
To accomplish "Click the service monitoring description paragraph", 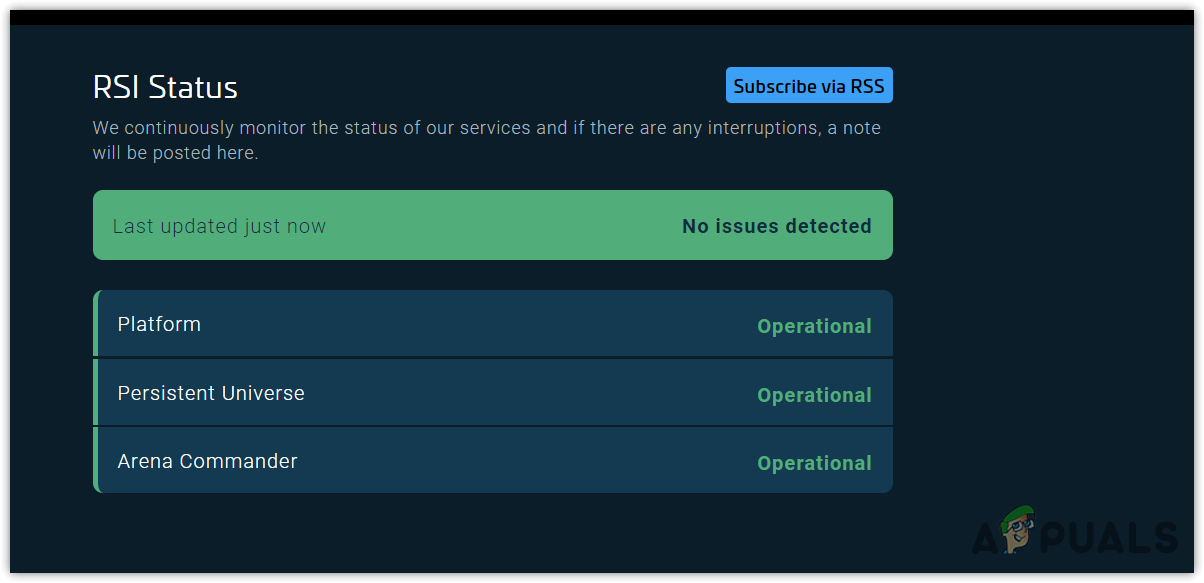I will point(486,140).
